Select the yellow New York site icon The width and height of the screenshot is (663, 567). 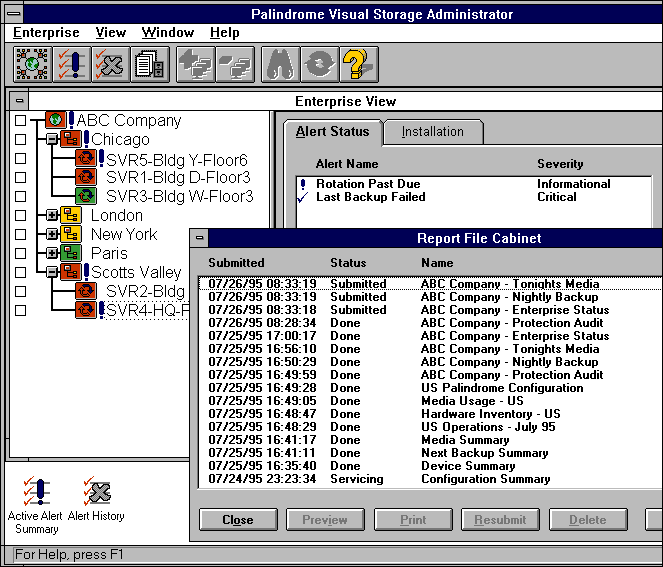click(71, 234)
